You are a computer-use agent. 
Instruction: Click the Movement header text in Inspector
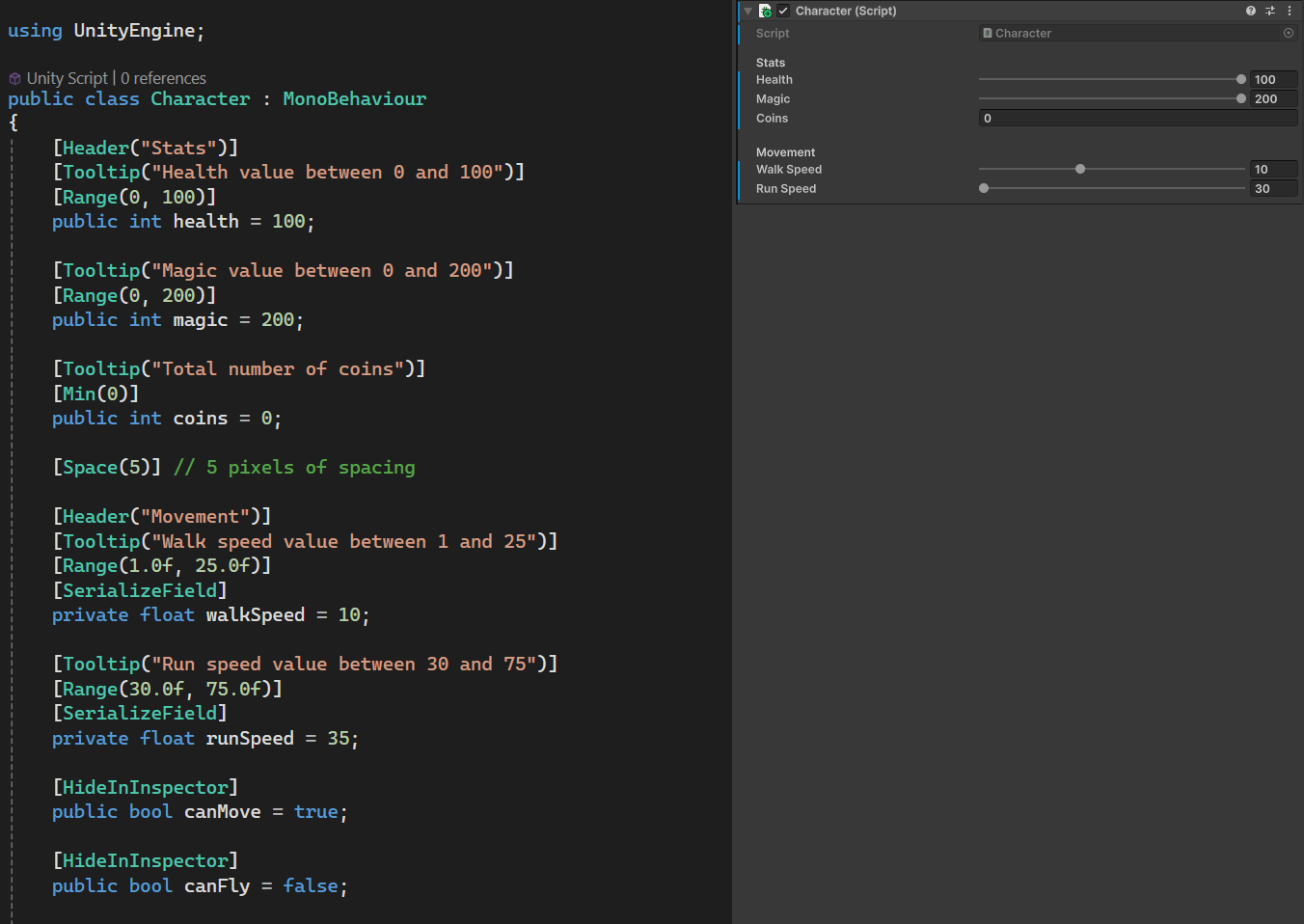tap(785, 152)
